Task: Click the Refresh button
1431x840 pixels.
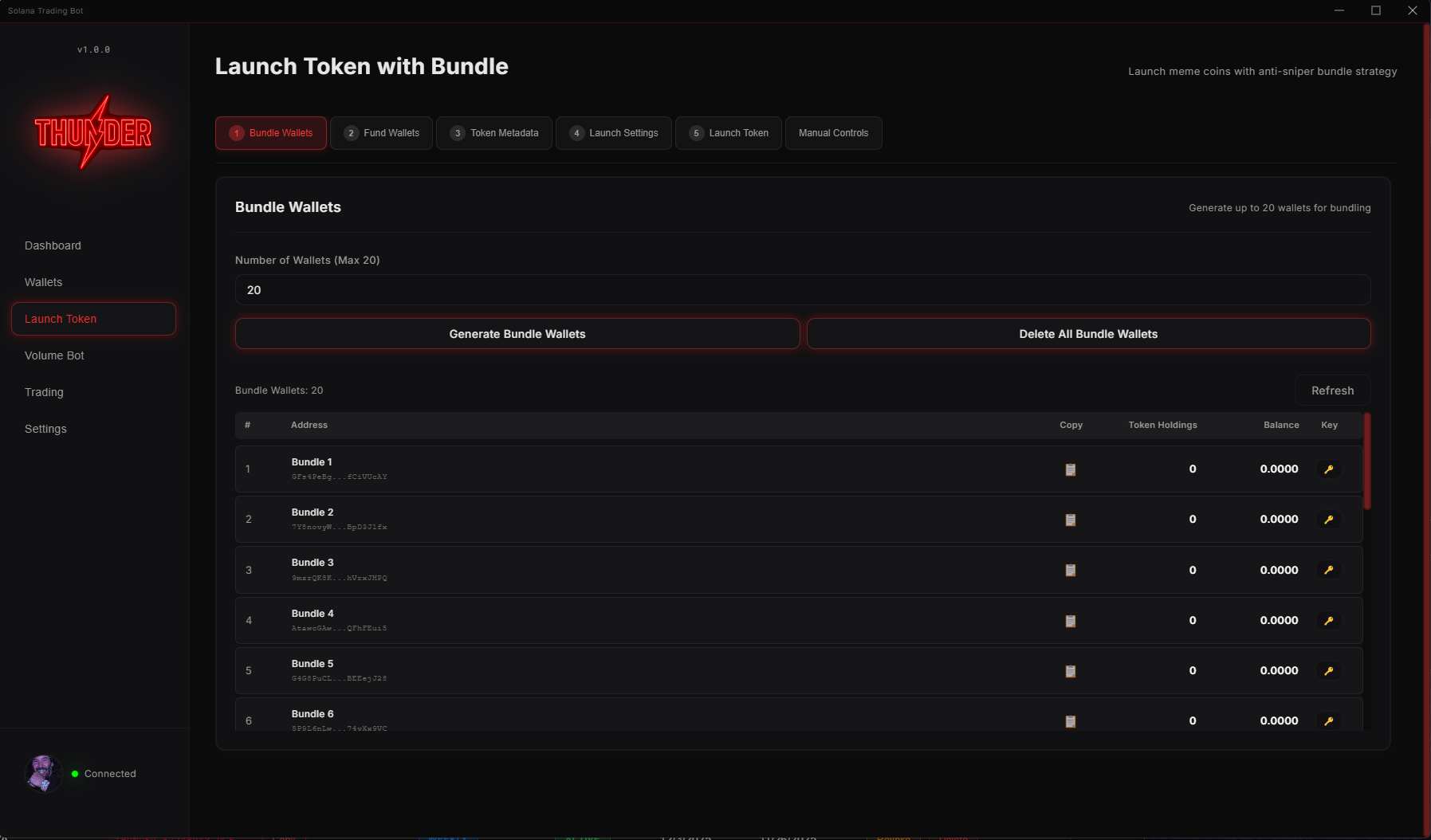Action: 1331,391
